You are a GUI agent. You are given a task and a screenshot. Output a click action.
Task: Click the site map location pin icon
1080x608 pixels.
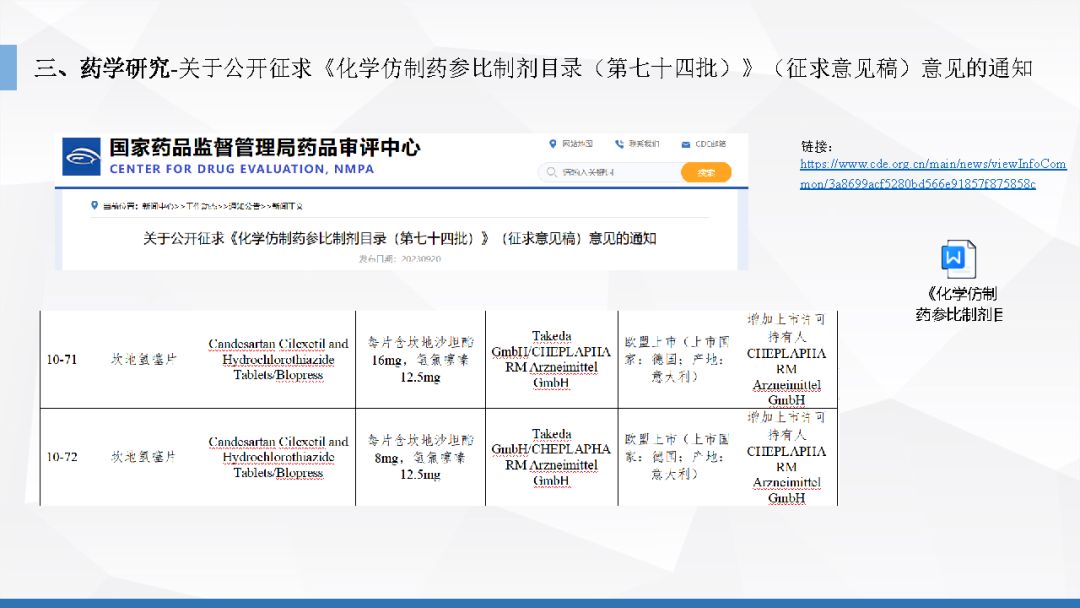[x=553, y=144]
